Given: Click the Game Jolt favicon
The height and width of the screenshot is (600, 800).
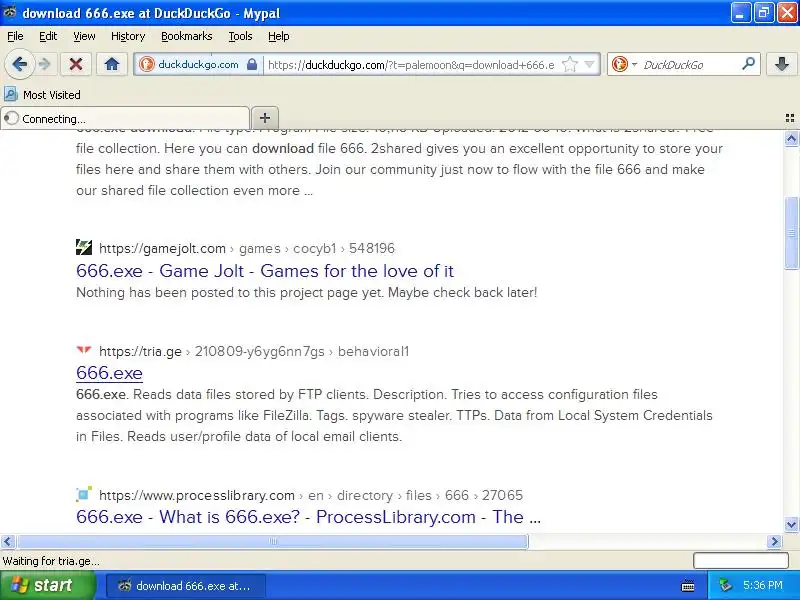Looking at the screenshot, I should [84, 247].
